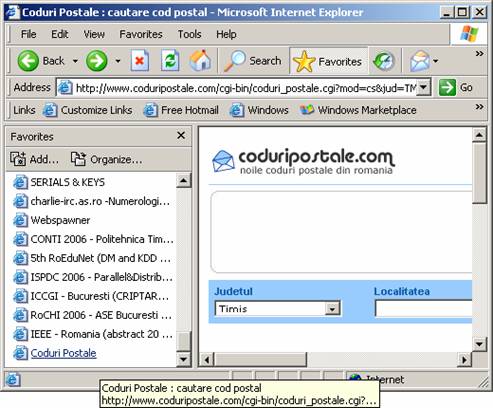Click the green Forward arrow icon
This screenshot has width=493, height=408.
pos(97,61)
